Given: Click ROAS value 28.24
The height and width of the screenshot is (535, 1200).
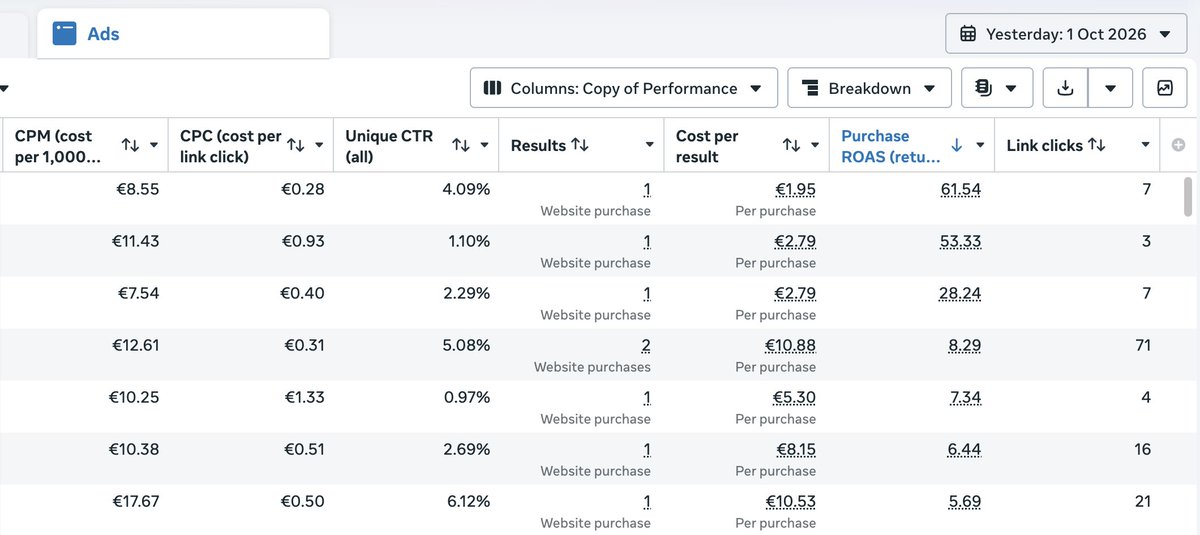Looking at the screenshot, I should (961, 294).
